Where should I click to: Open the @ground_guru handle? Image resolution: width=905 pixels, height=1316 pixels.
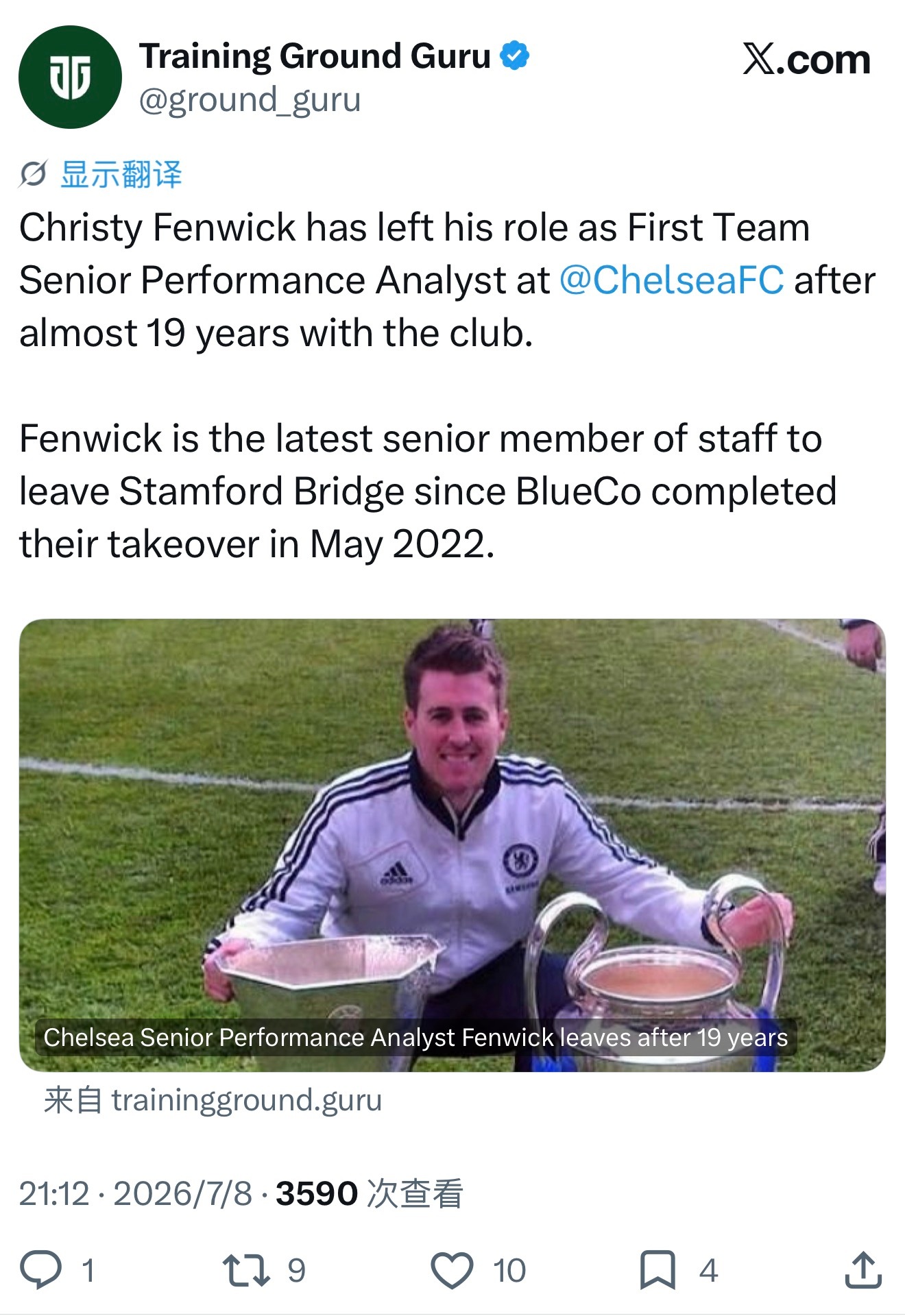point(250,100)
